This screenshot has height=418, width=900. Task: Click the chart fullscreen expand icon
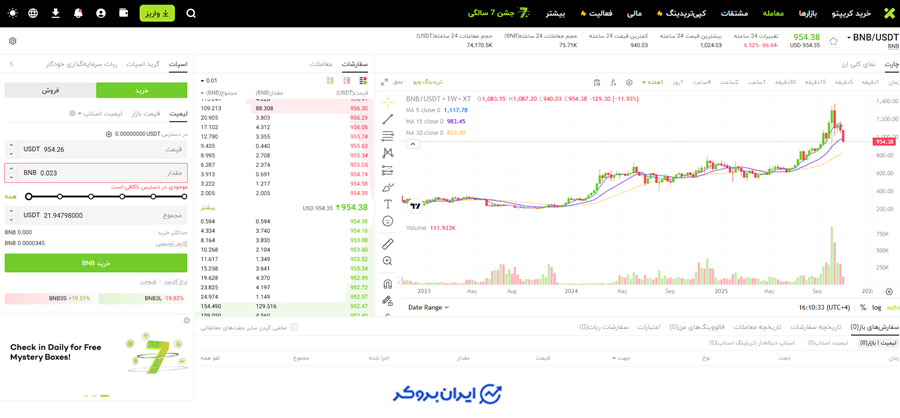click(x=385, y=82)
